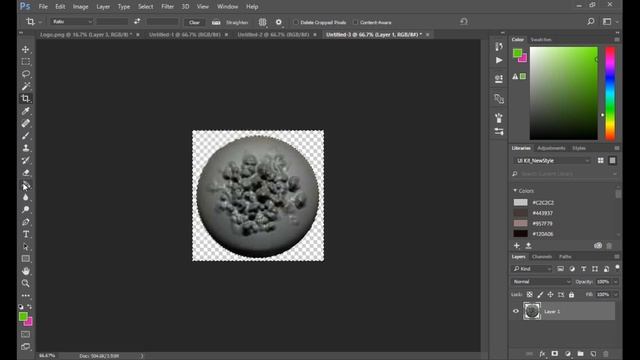Toggle Quick Mask mode
The width and height of the screenshot is (640, 360).
coord(26,334)
